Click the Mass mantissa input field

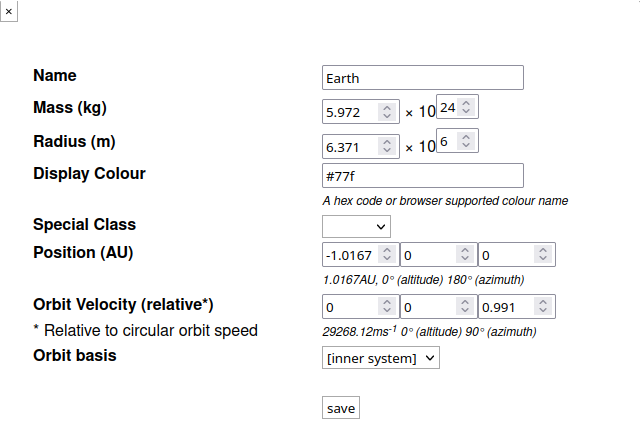point(349,113)
